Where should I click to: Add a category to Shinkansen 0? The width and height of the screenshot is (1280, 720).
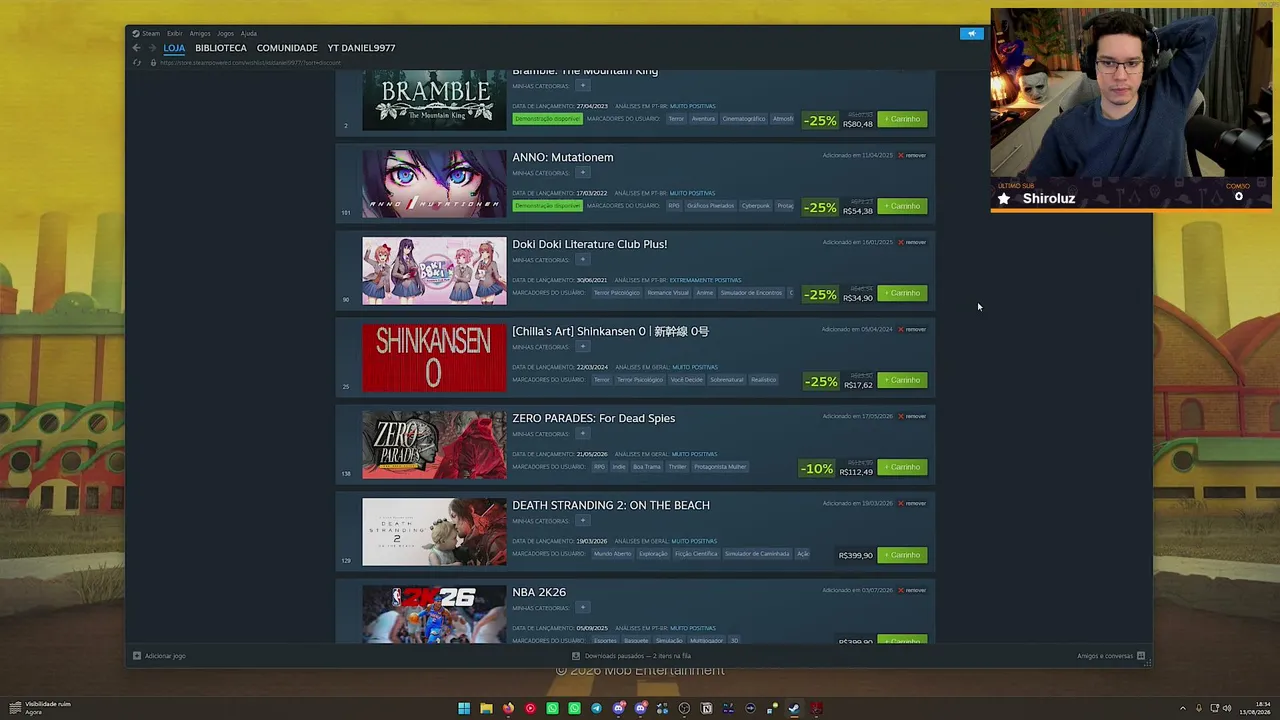[583, 347]
